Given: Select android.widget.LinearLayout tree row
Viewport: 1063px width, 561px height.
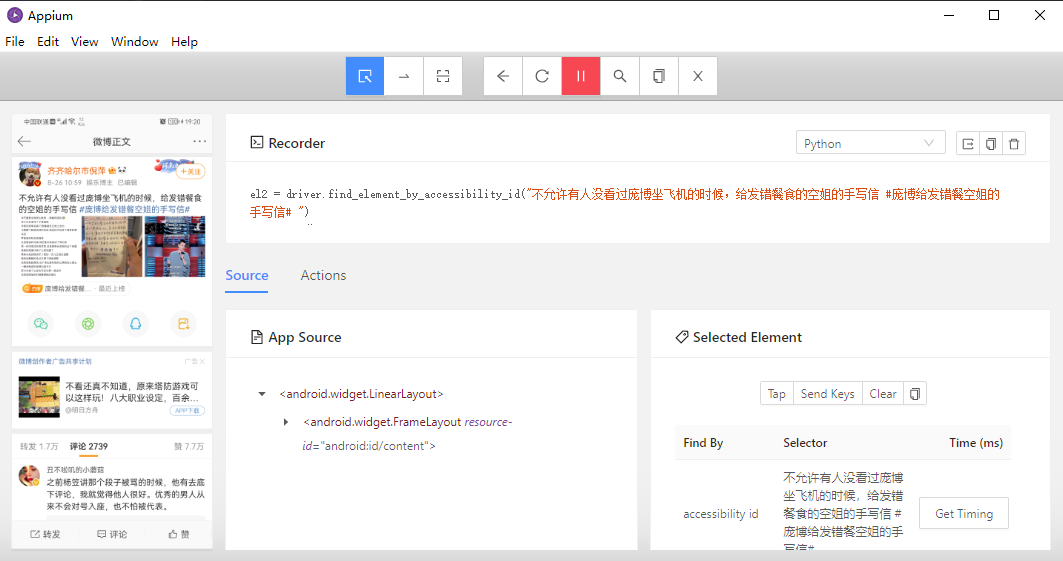Looking at the screenshot, I should click(361, 394).
